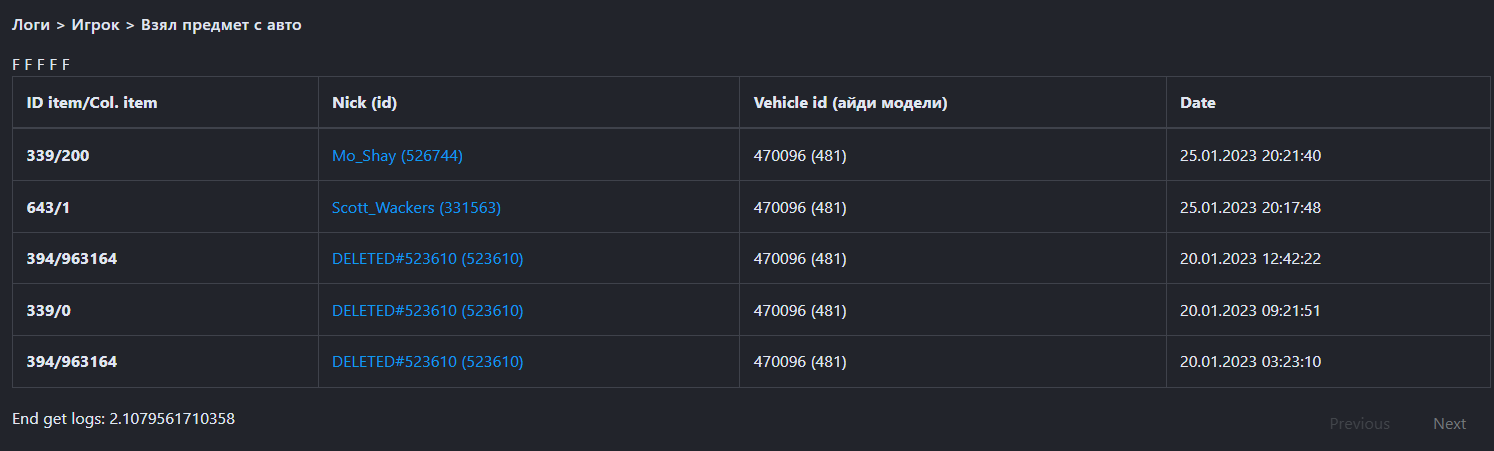Select the 339/200 item cell

click(x=59, y=156)
